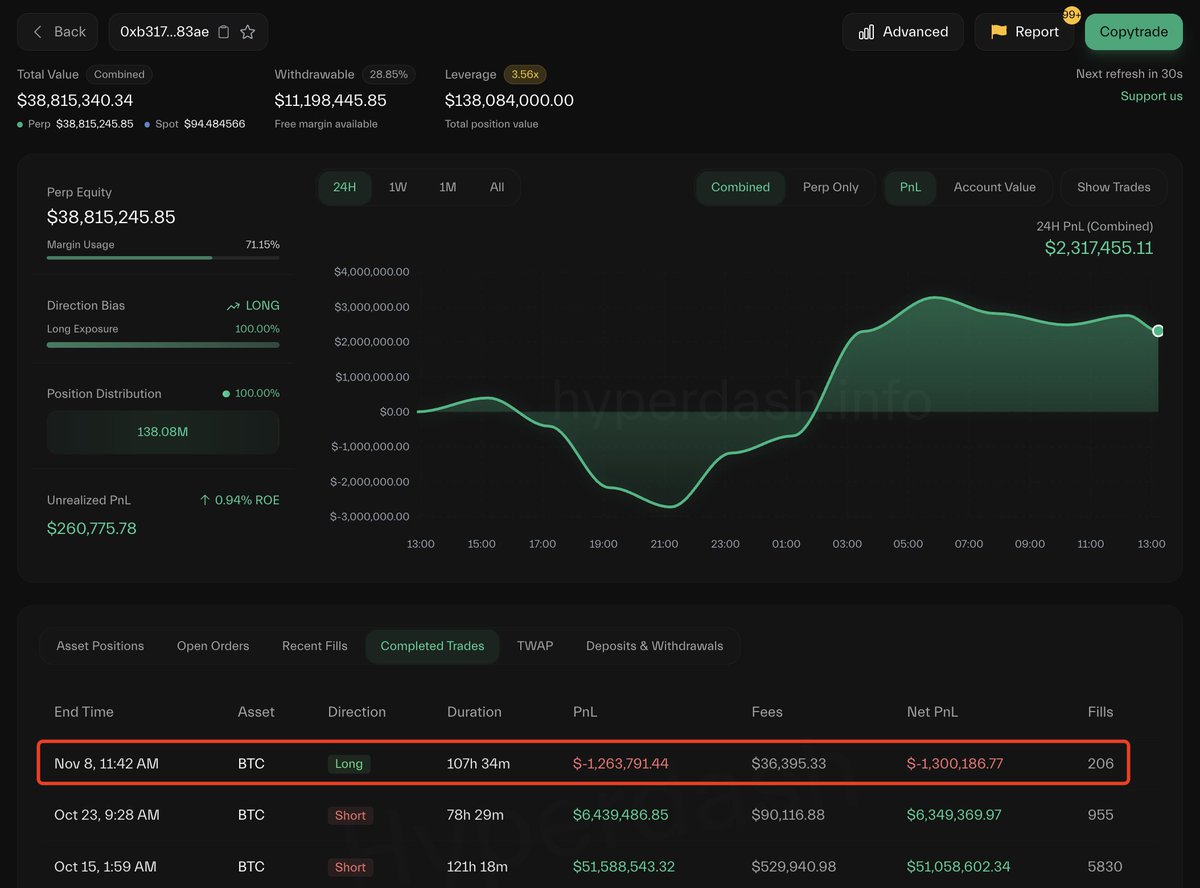Screen dimensions: 1200x888
Task: Star this wallet address as favorite
Action: (248, 32)
